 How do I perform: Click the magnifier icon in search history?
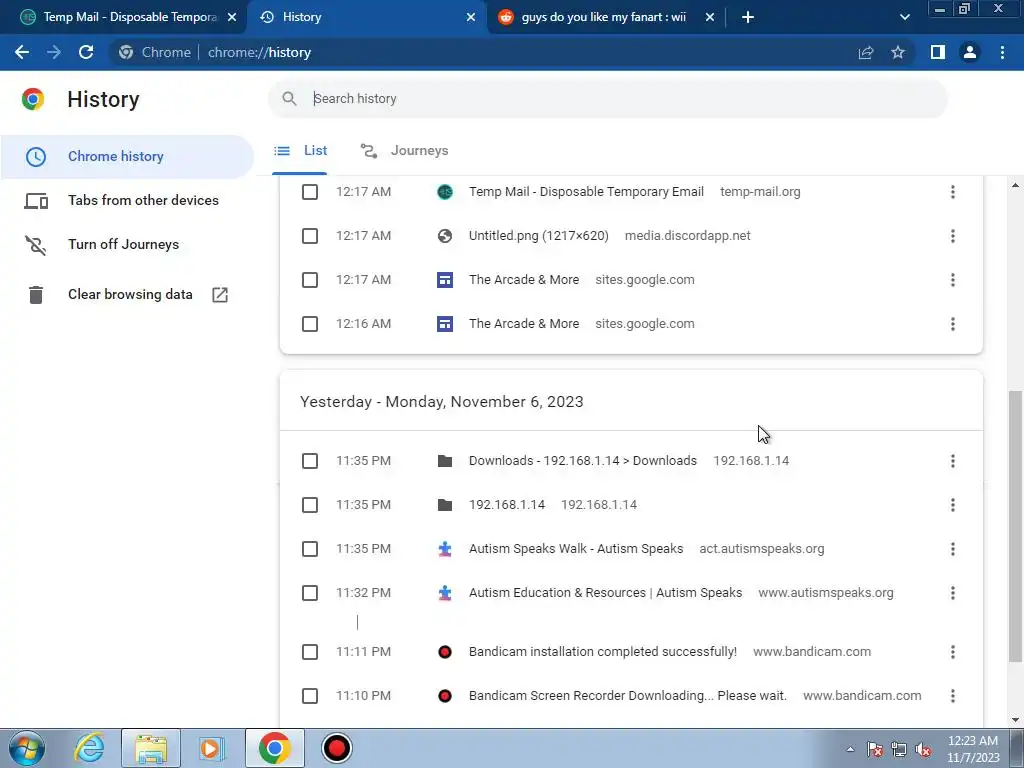[289, 99]
